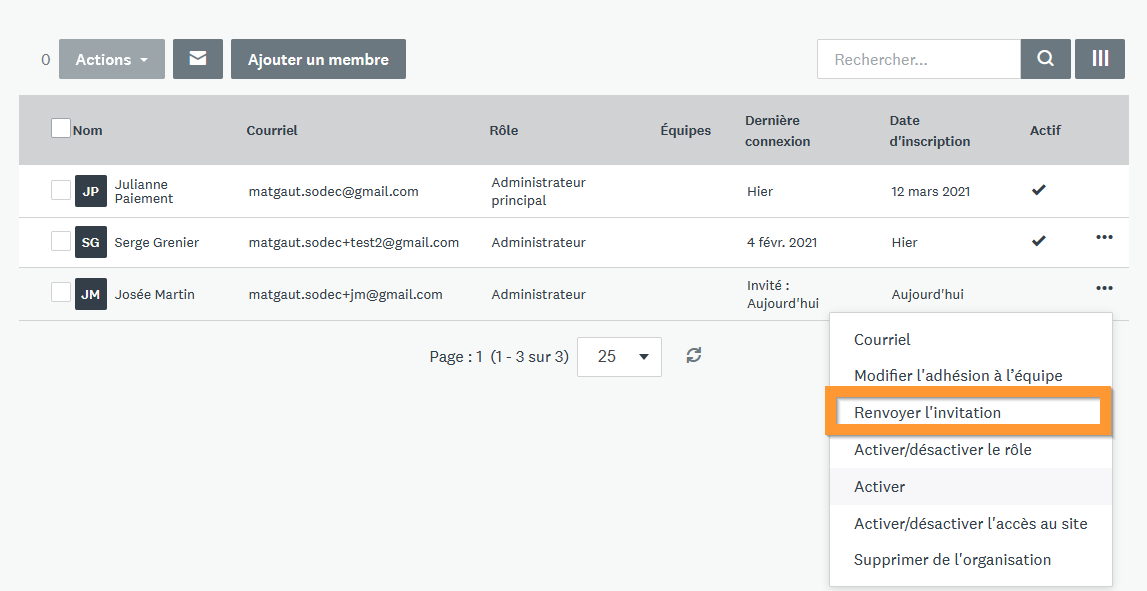The image size is (1147, 591).
Task: Click the magnifying glass search button
Action: pyautogui.click(x=1045, y=59)
